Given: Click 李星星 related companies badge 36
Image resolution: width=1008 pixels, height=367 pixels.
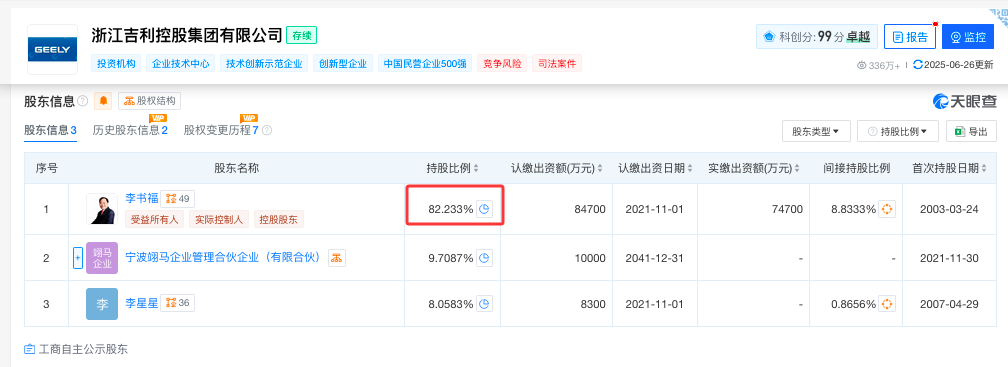Looking at the screenshot, I should point(177,302).
